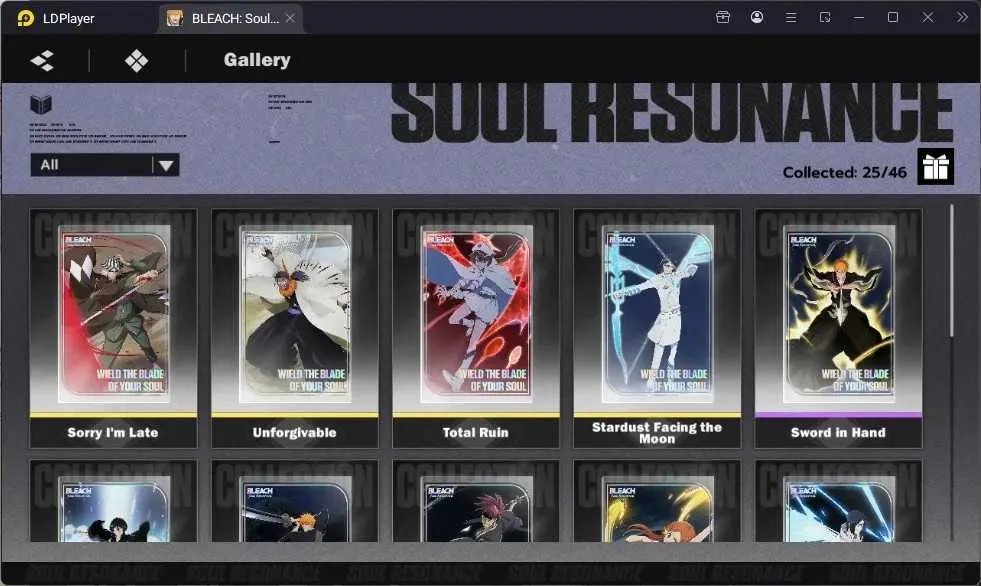Viewport: 981px width, 586px height.
Task: Click the book icon above the filter
Action: click(41, 104)
